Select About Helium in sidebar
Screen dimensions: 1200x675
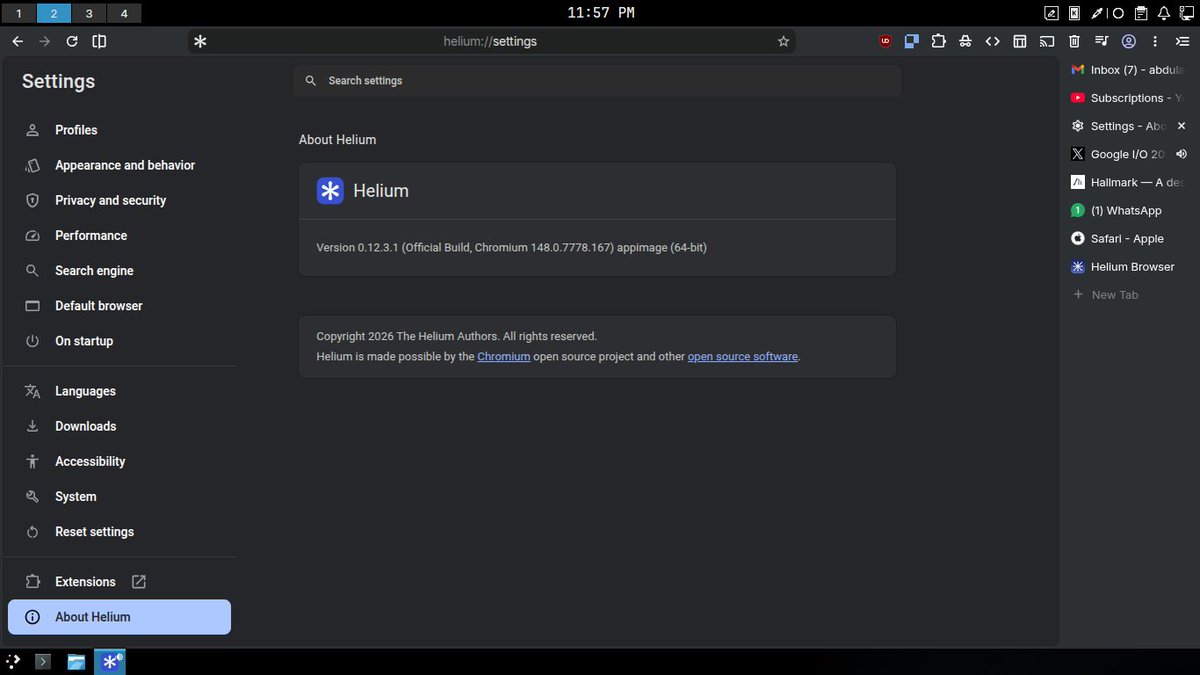click(118, 617)
